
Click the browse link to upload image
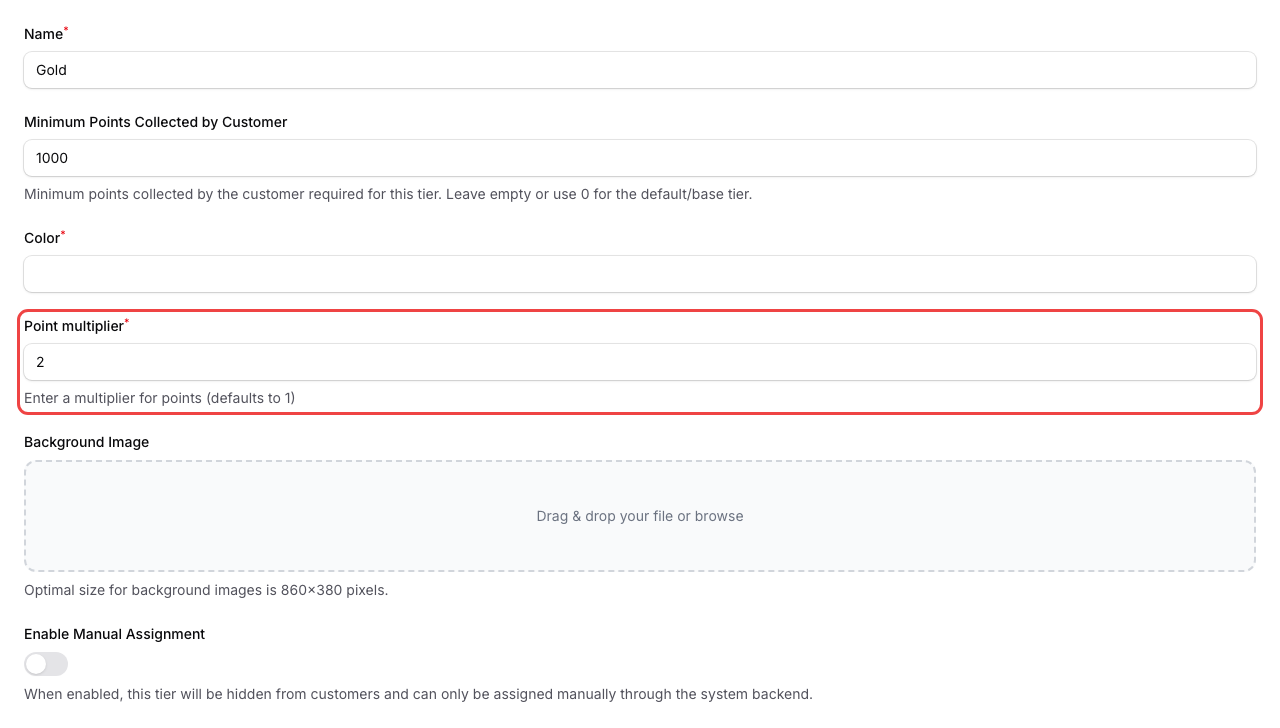[722, 516]
